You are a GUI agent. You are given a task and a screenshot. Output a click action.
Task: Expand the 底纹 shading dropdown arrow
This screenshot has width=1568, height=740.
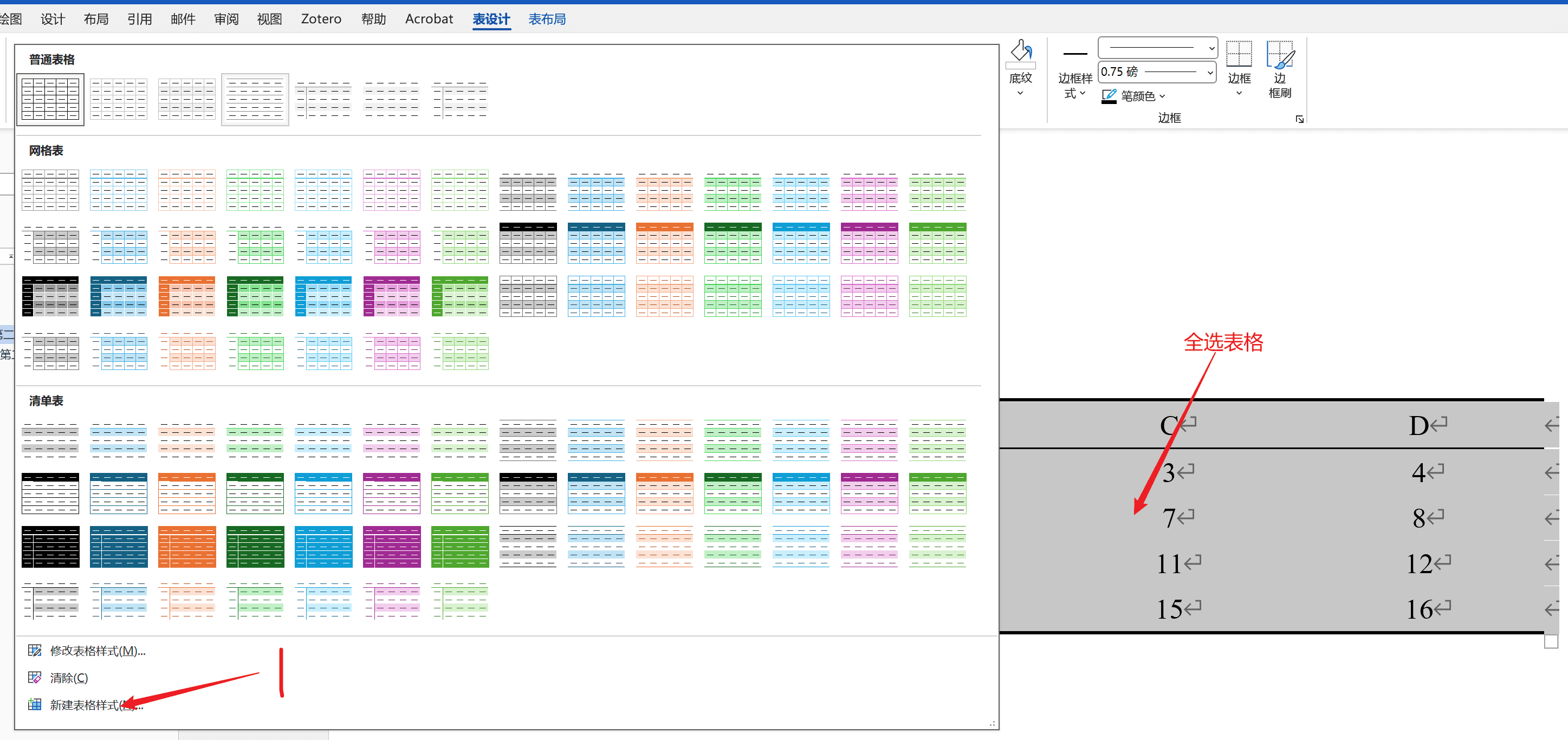click(1020, 93)
